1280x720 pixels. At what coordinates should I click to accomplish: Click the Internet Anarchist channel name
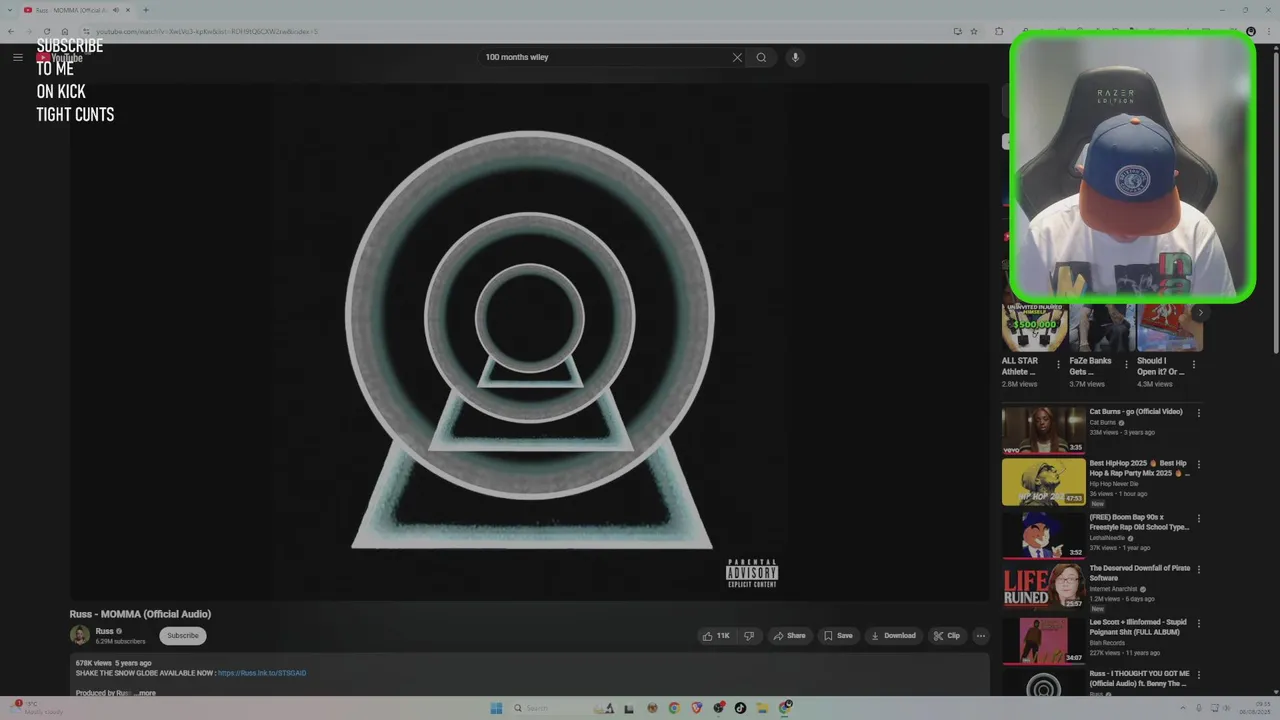1114,589
